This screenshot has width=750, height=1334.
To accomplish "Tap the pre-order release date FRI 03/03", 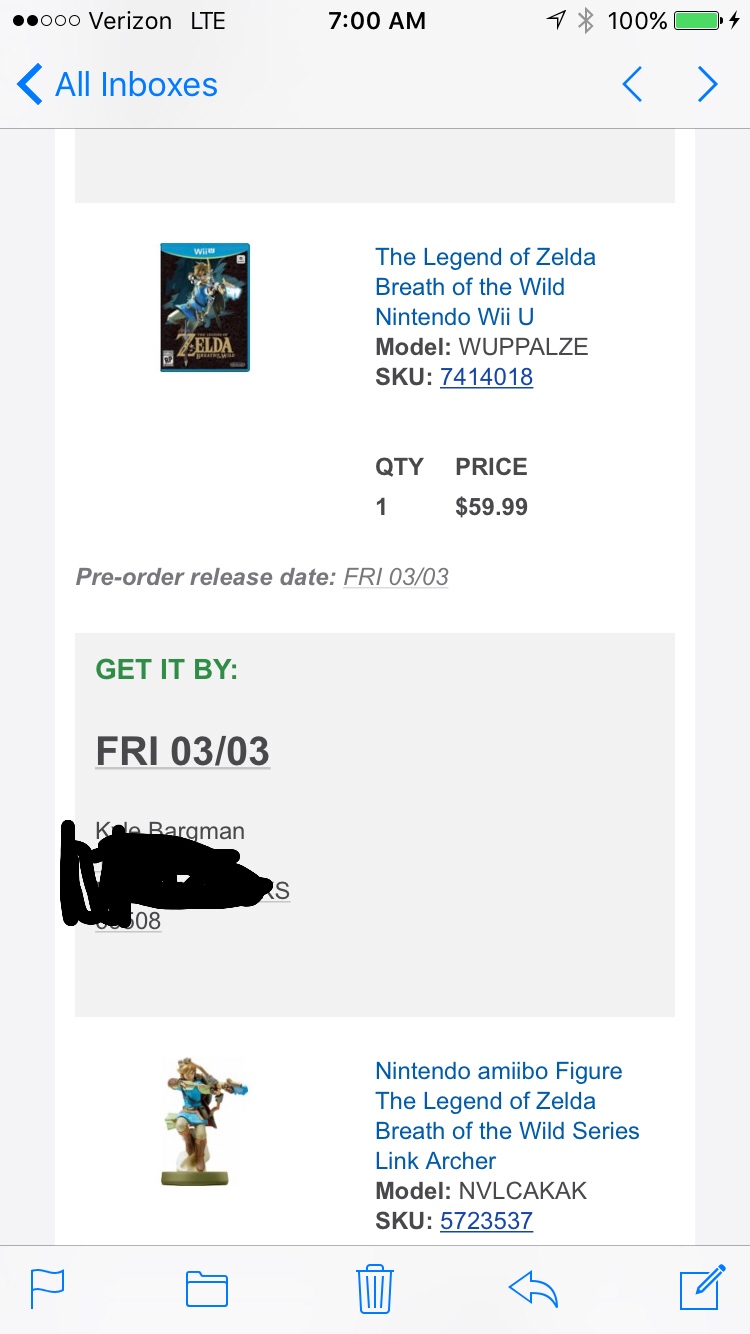I will pos(396,577).
